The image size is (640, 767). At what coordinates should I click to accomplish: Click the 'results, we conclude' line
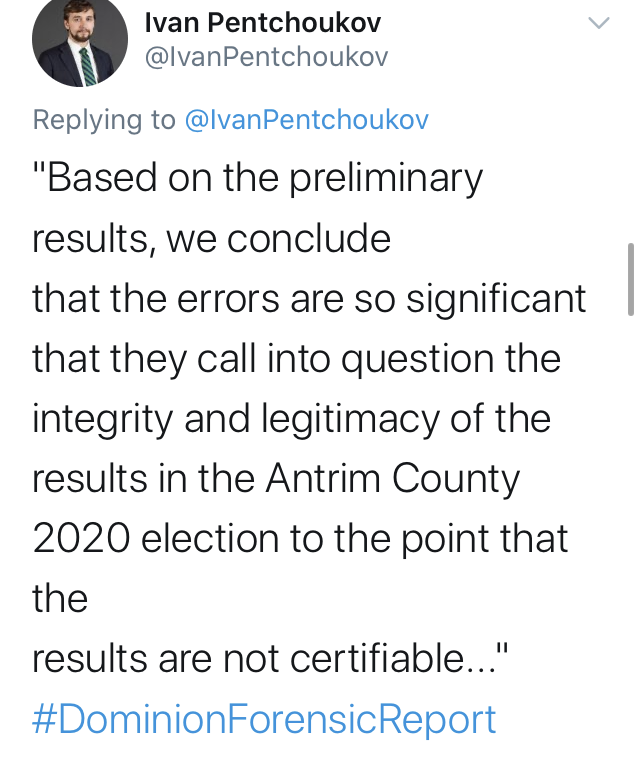211,240
